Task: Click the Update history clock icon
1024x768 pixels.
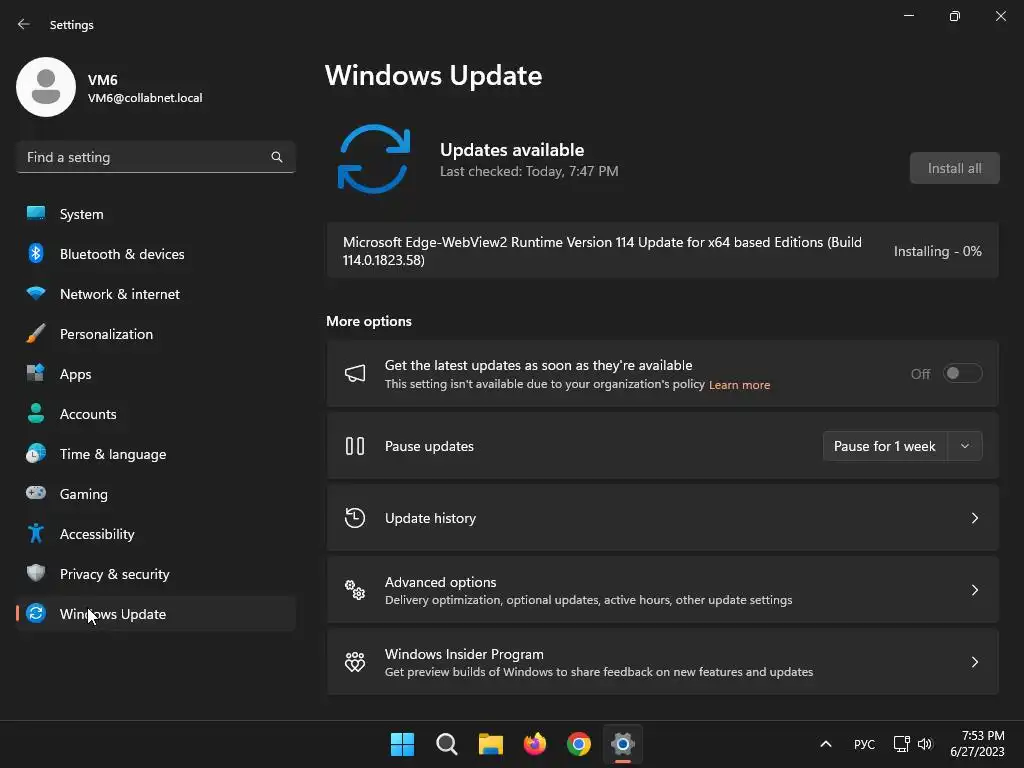Action: point(355,518)
